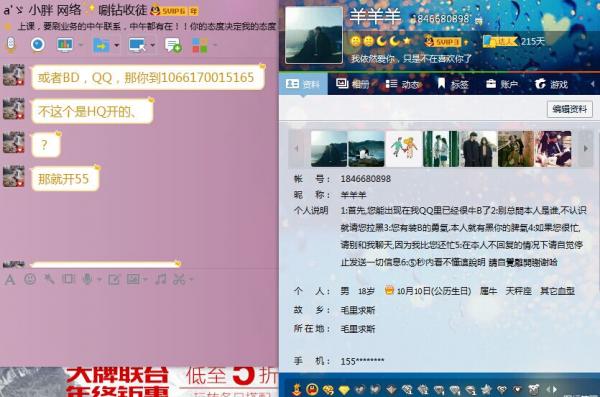Expand the file transfer folder dropdown arrow
600x397 pixels.
pyautogui.click(x=117, y=45)
